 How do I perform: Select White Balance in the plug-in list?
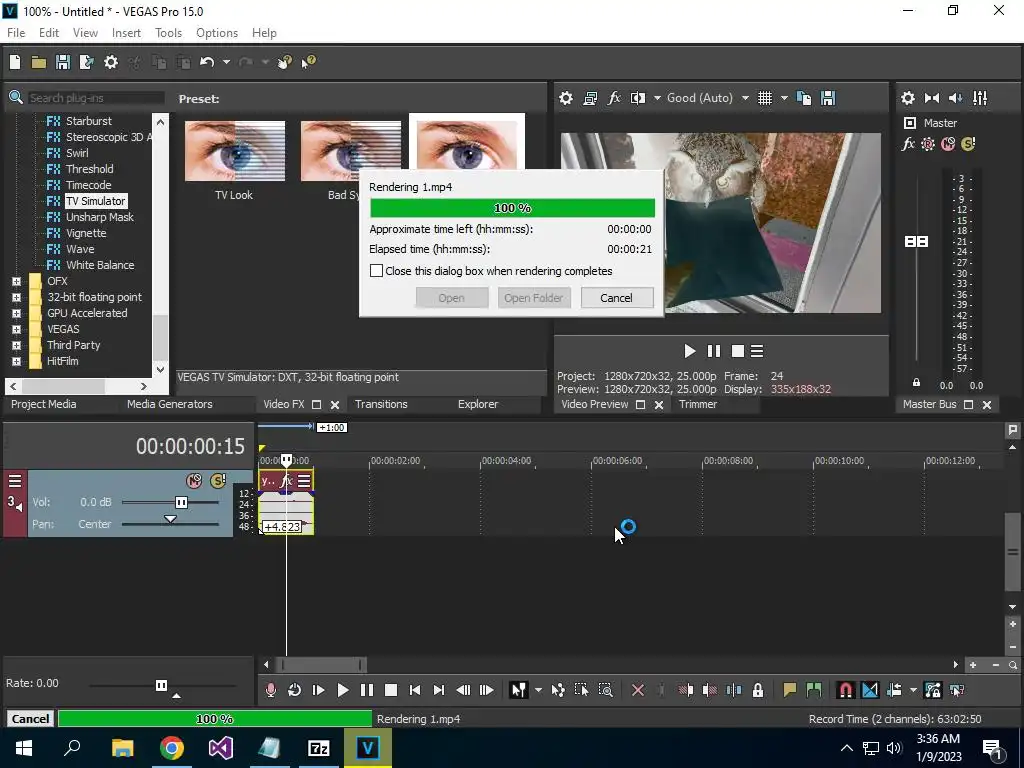100,265
